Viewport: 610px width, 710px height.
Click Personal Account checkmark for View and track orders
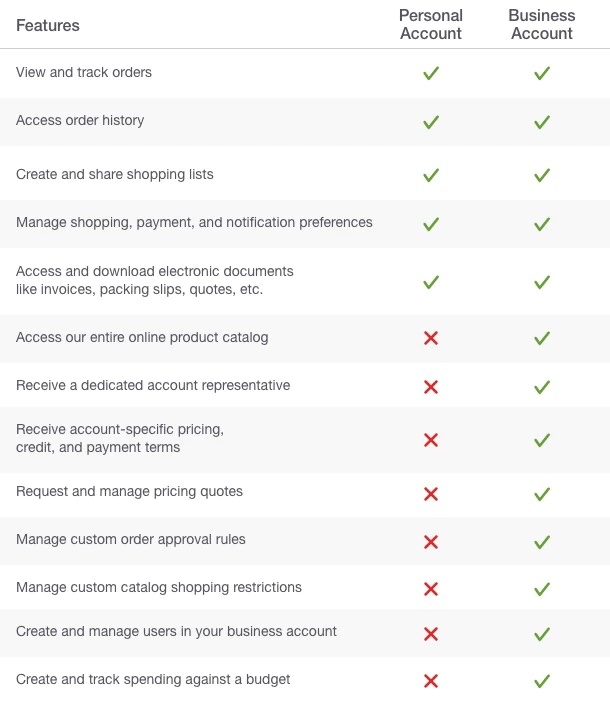[x=431, y=73]
